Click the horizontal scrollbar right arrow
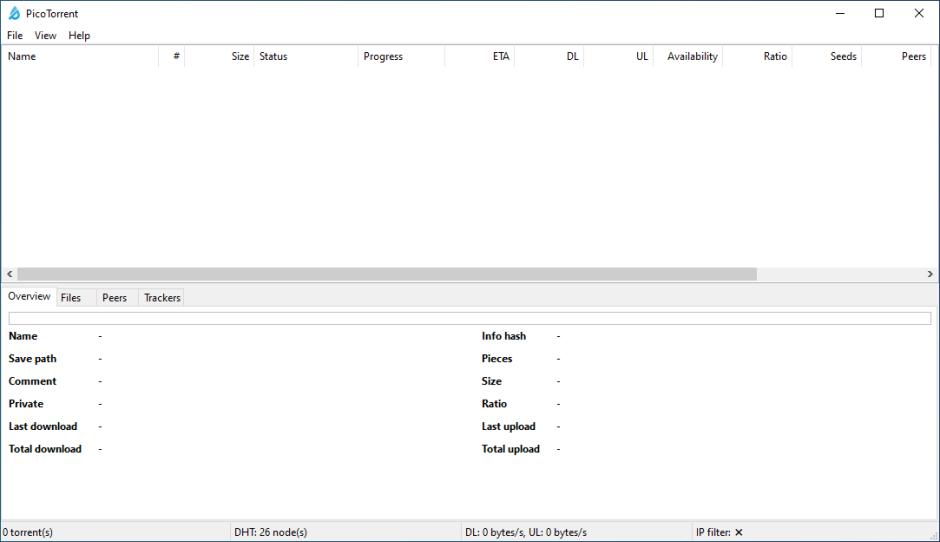 930,274
